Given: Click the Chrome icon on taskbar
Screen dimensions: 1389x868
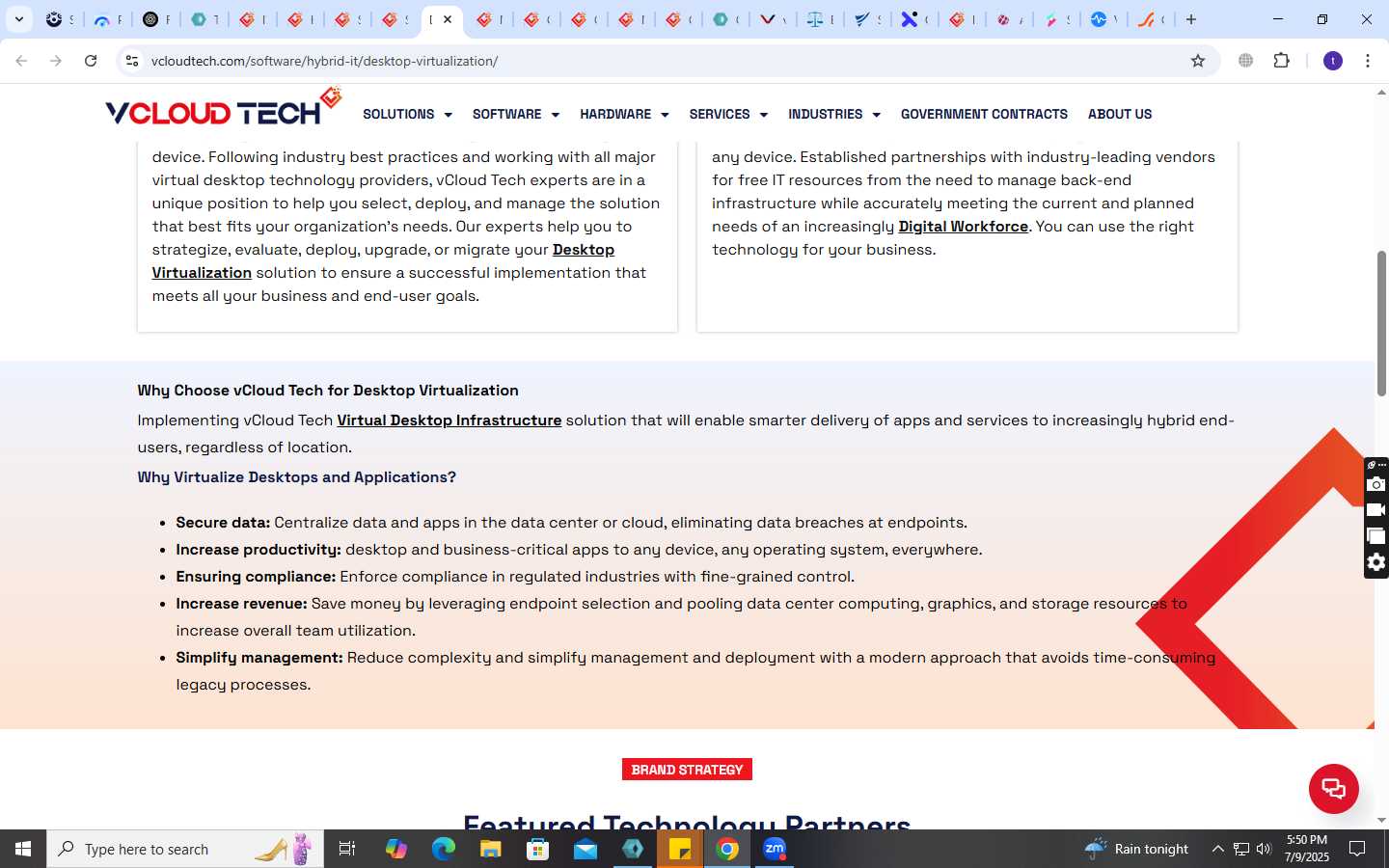Looking at the screenshot, I should tap(727, 849).
